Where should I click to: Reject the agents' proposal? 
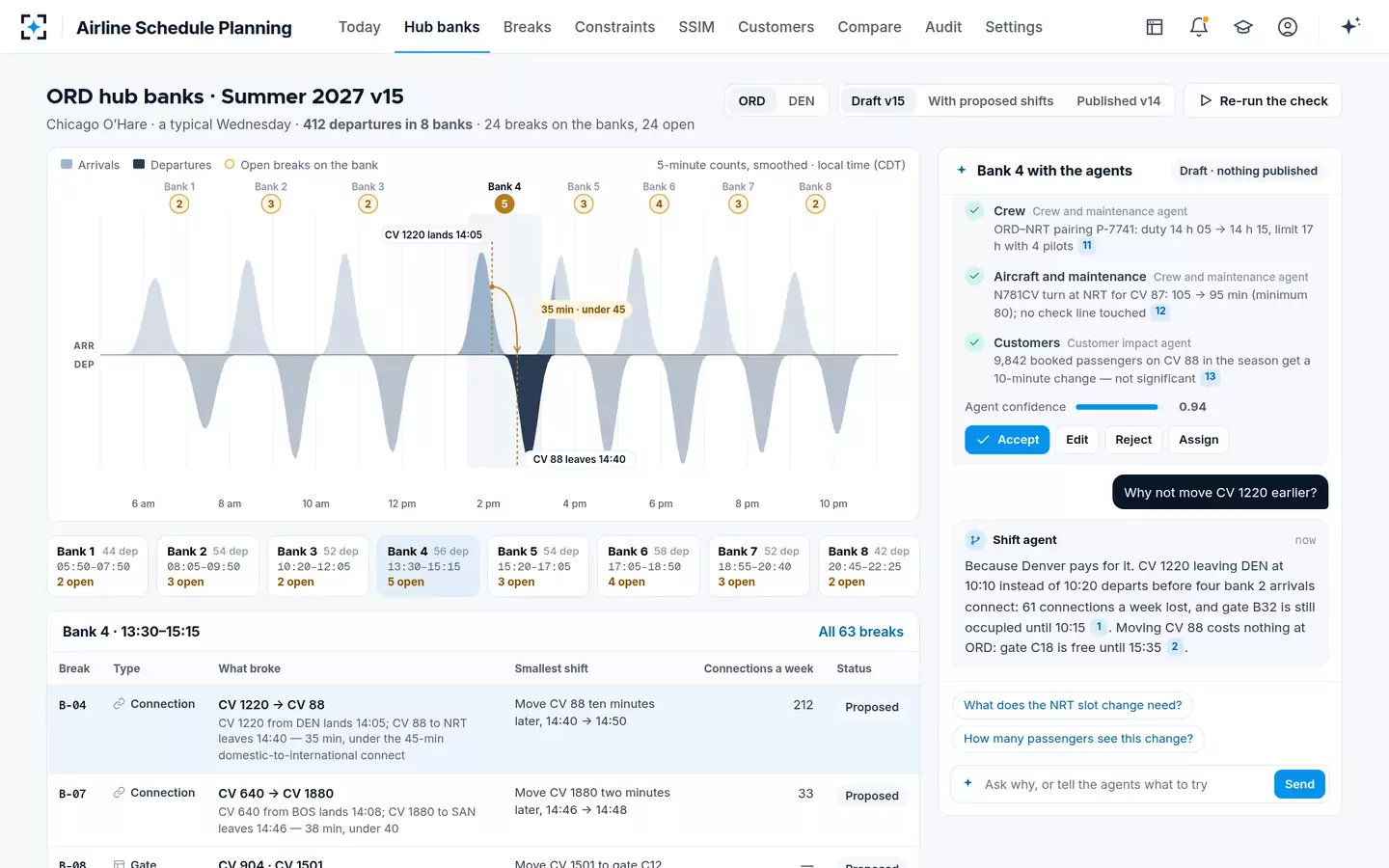pos(1133,440)
